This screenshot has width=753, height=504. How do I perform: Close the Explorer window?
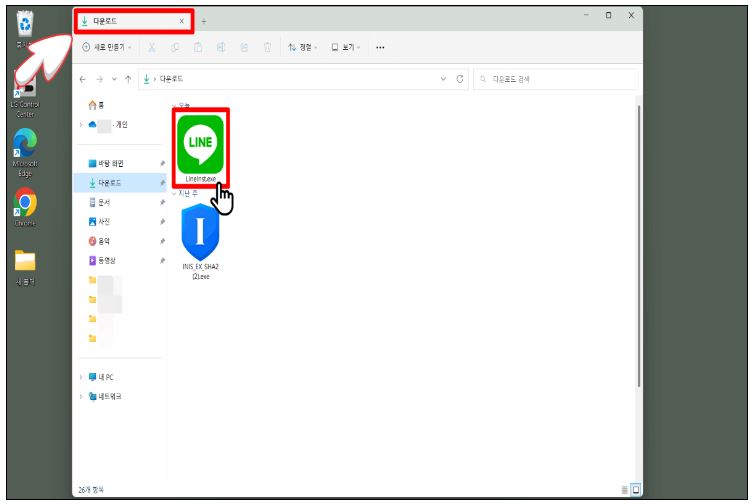click(631, 15)
